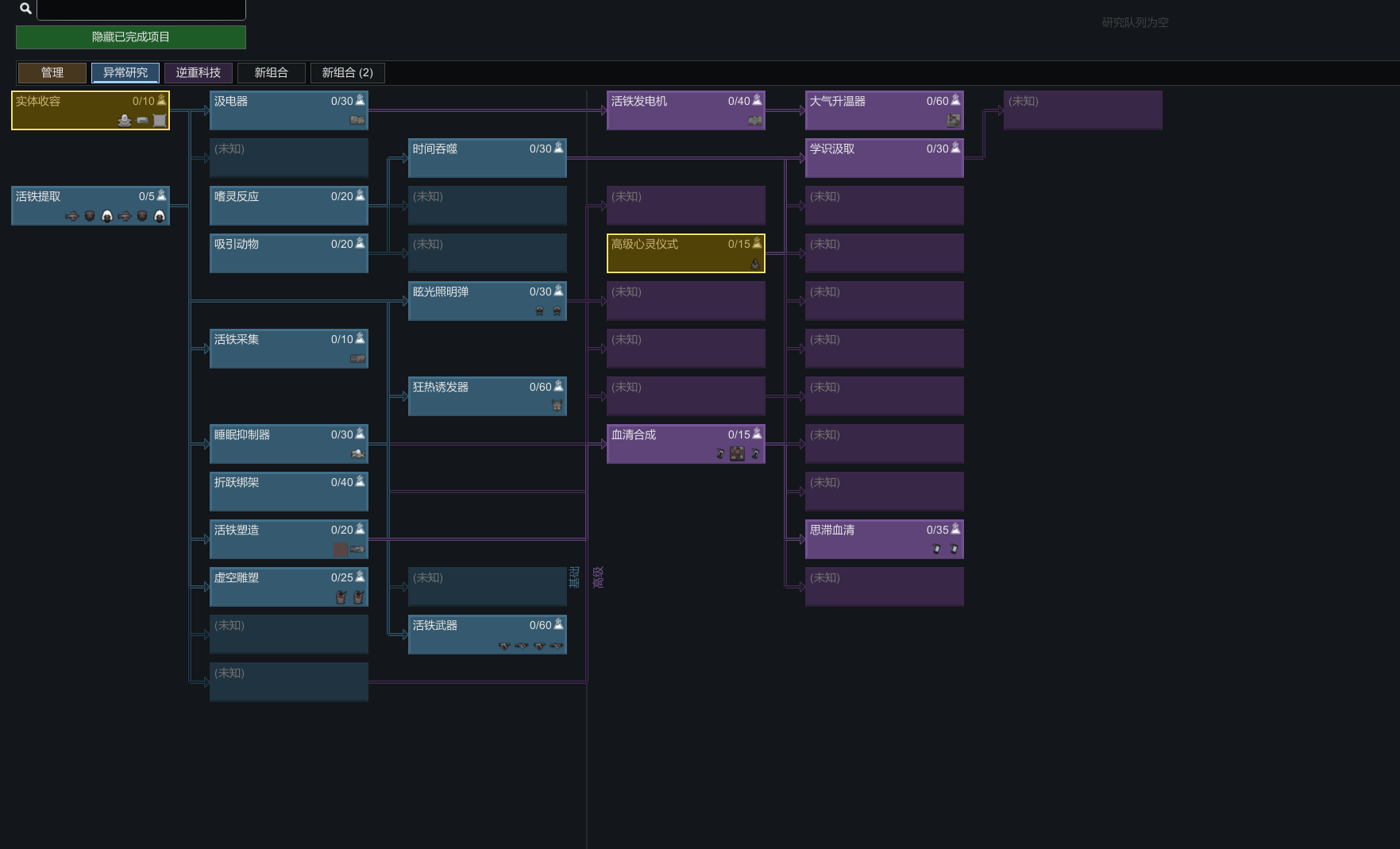The width and height of the screenshot is (1400, 849).
Task: Click the 虚空雕塑 research title
Action: (x=237, y=577)
